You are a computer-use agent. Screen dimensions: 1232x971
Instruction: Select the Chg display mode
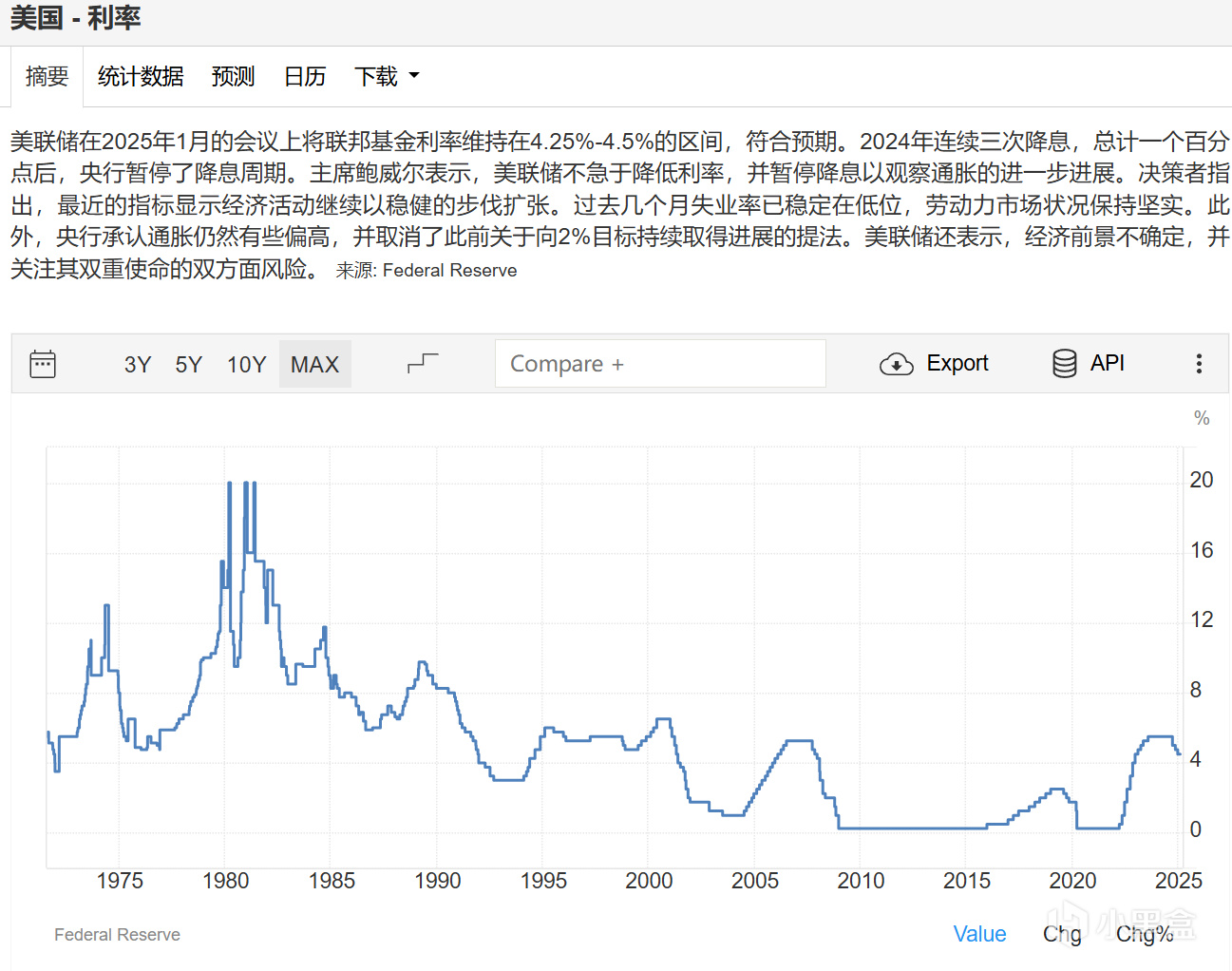(1062, 934)
